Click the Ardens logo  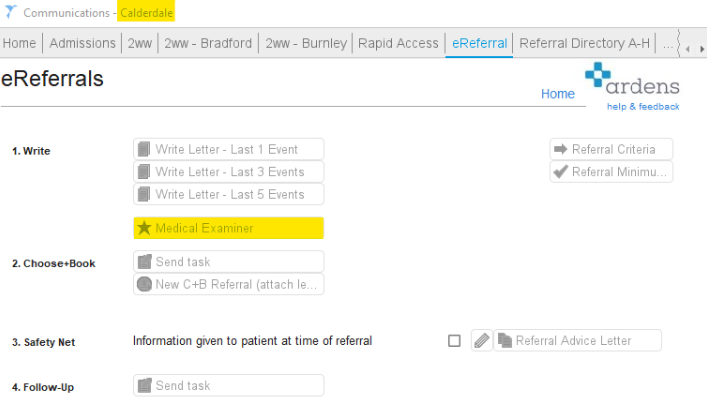632,79
